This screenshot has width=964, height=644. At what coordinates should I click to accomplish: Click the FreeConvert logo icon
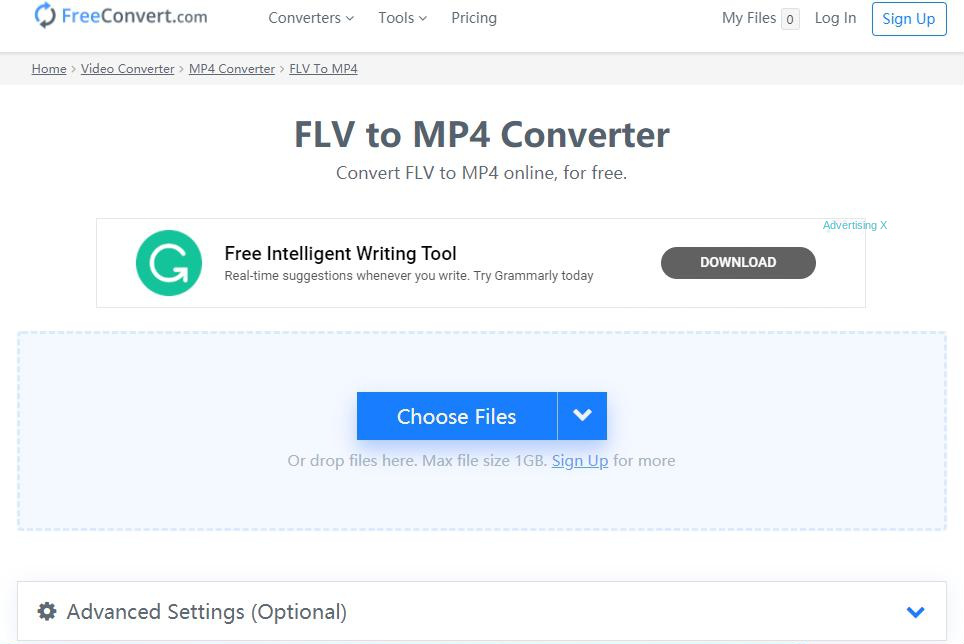(x=45, y=15)
